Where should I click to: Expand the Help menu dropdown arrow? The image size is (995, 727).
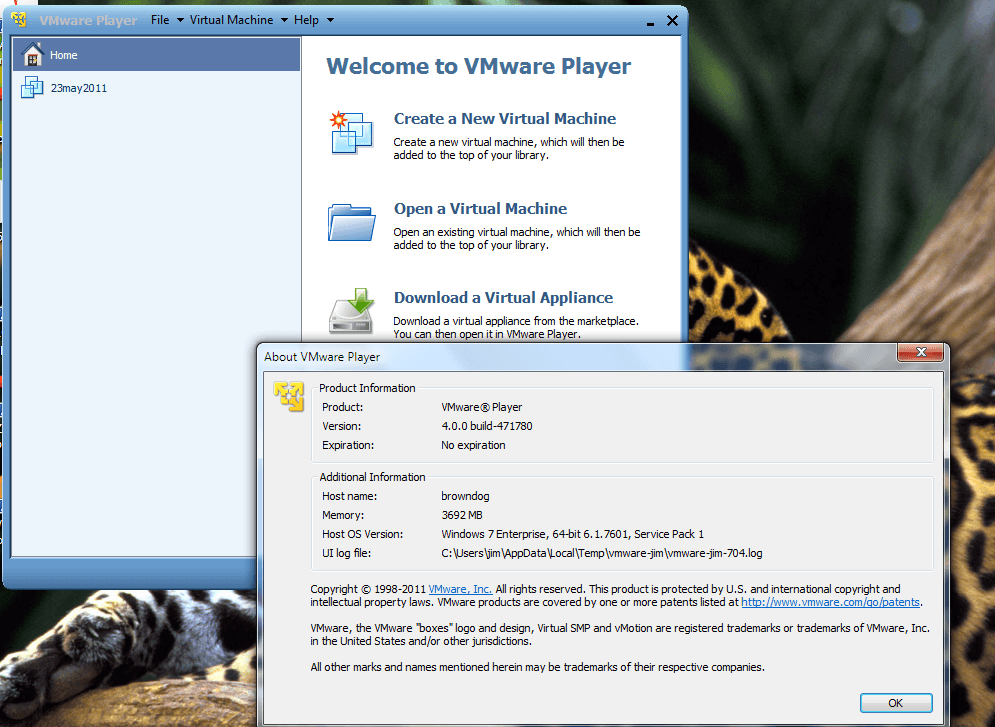pos(330,20)
